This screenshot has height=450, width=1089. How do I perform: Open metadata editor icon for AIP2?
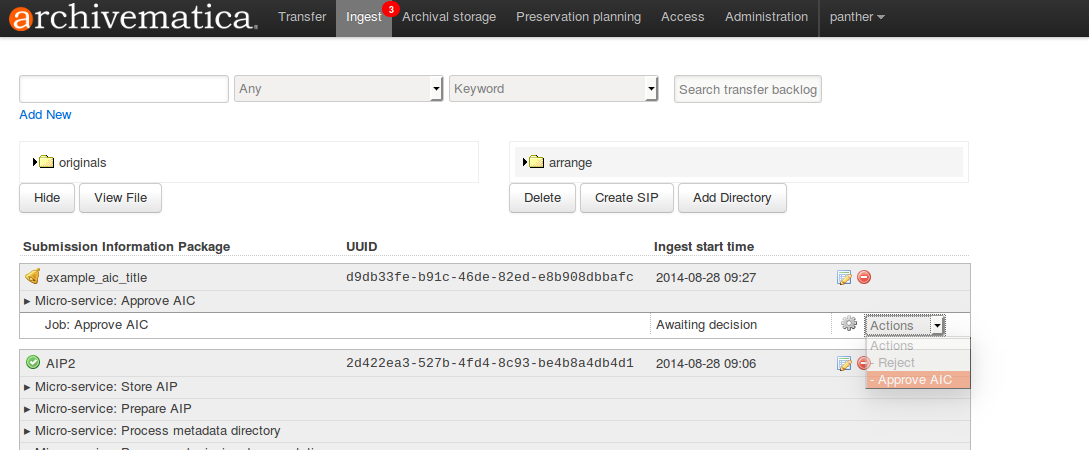[844, 363]
